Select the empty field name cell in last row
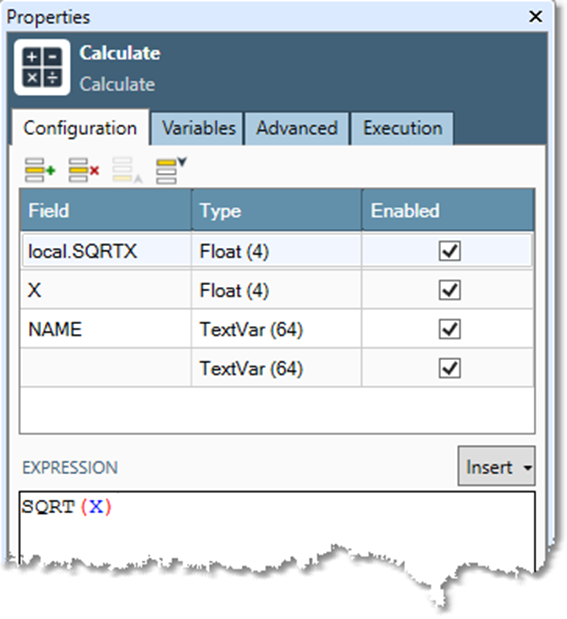Screen dimensions: 567x619 point(106,368)
